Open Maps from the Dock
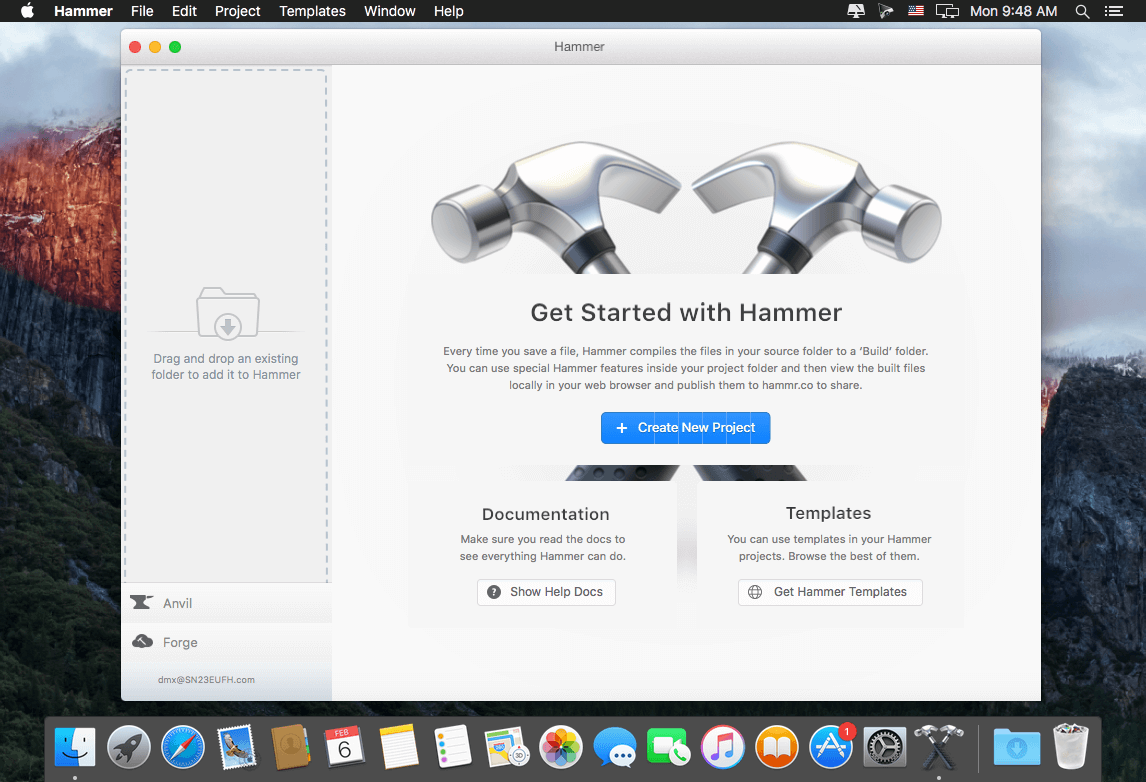Viewport: 1146px width, 782px height. click(506, 747)
